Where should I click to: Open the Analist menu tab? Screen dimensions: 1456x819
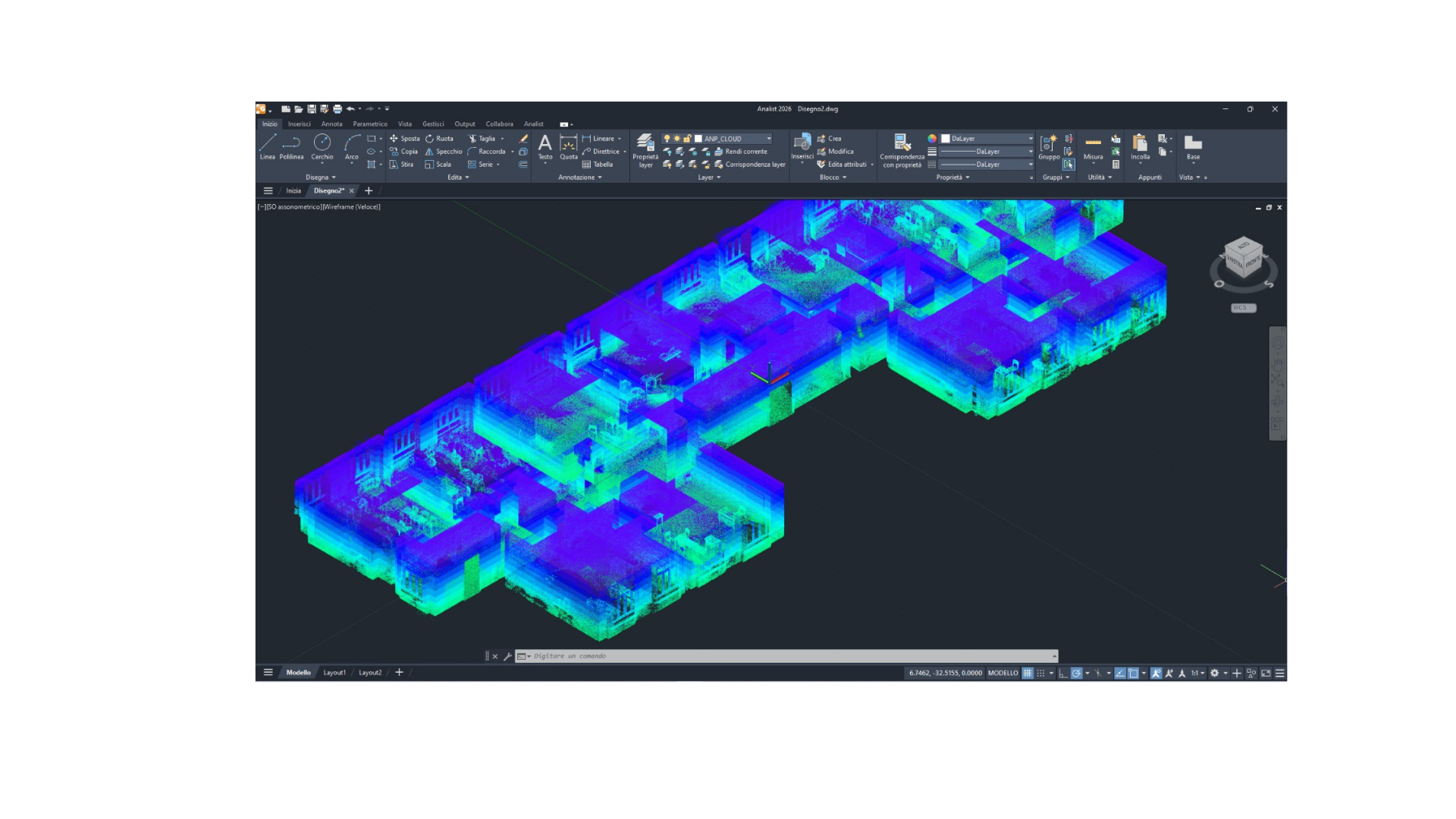click(x=534, y=124)
